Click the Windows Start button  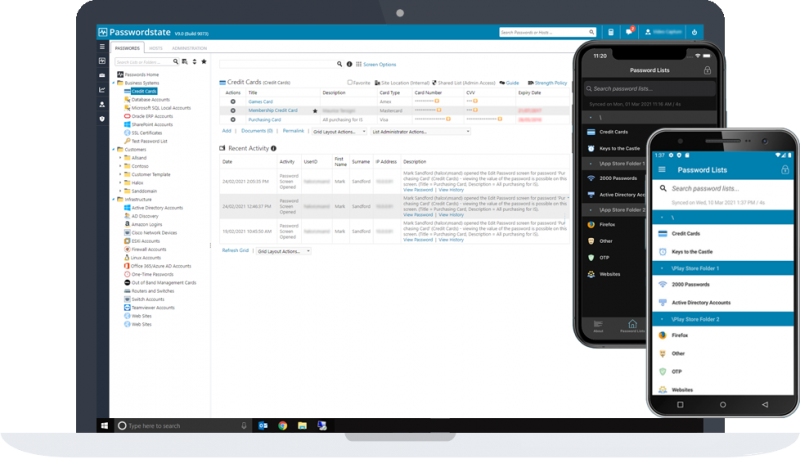pyautogui.click(x=105, y=426)
